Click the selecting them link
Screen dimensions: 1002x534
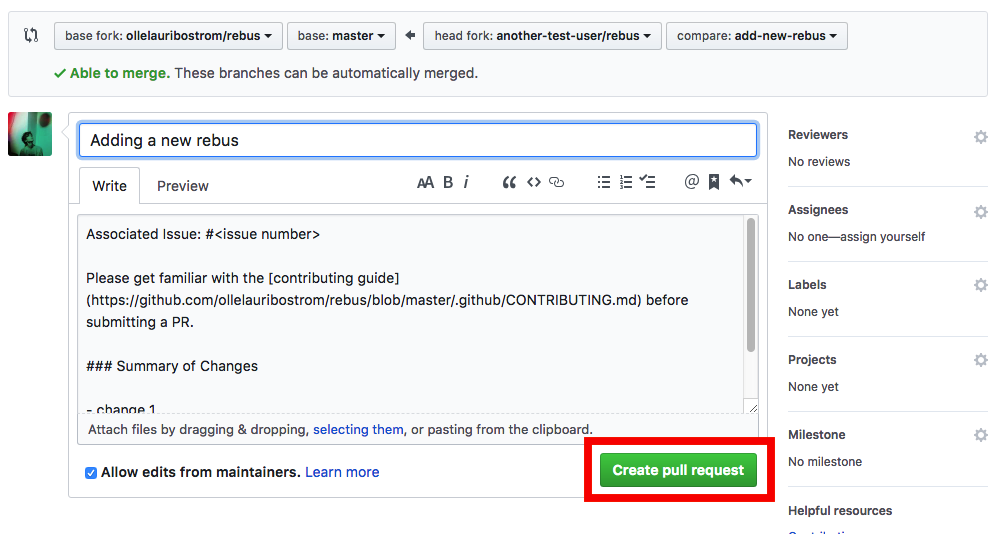click(358, 429)
